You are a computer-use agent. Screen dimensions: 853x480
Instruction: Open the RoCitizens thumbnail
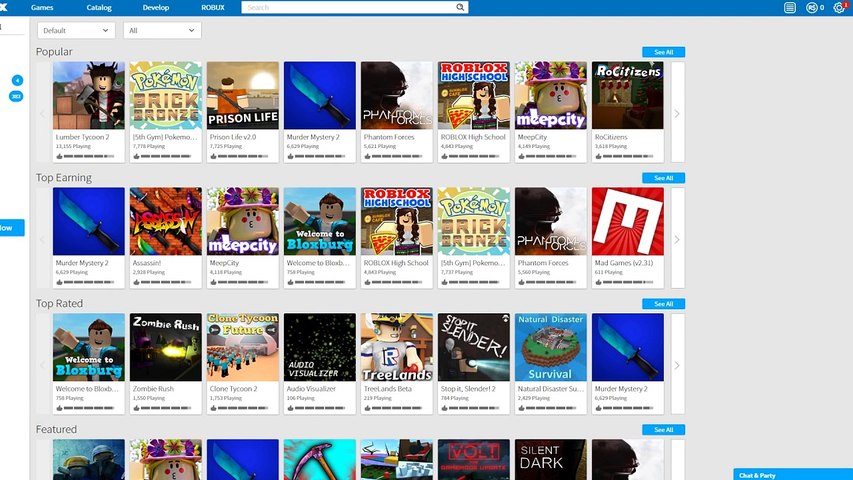point(628,95)
